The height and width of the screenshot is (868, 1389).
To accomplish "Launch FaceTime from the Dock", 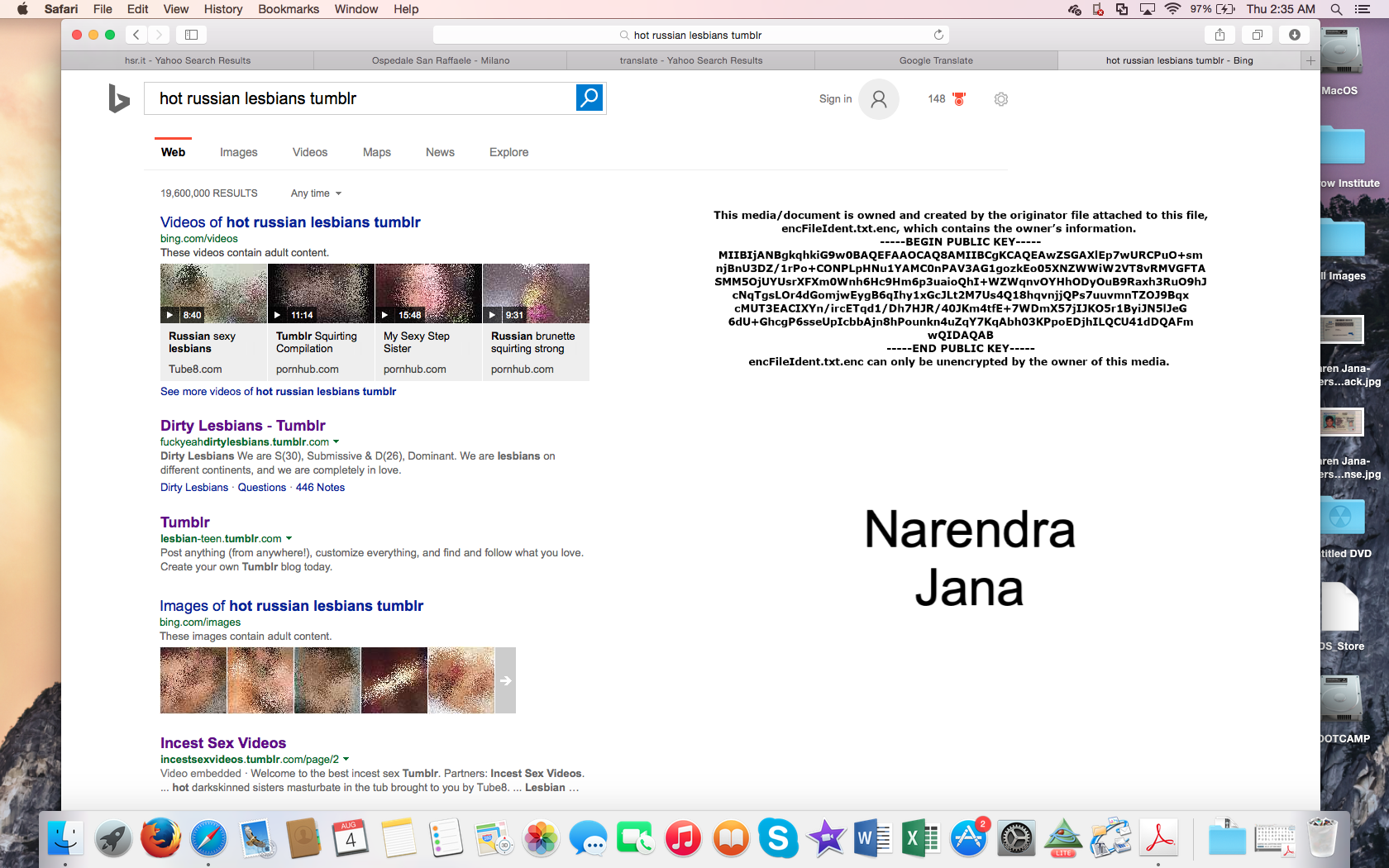I will coord(636,838).
